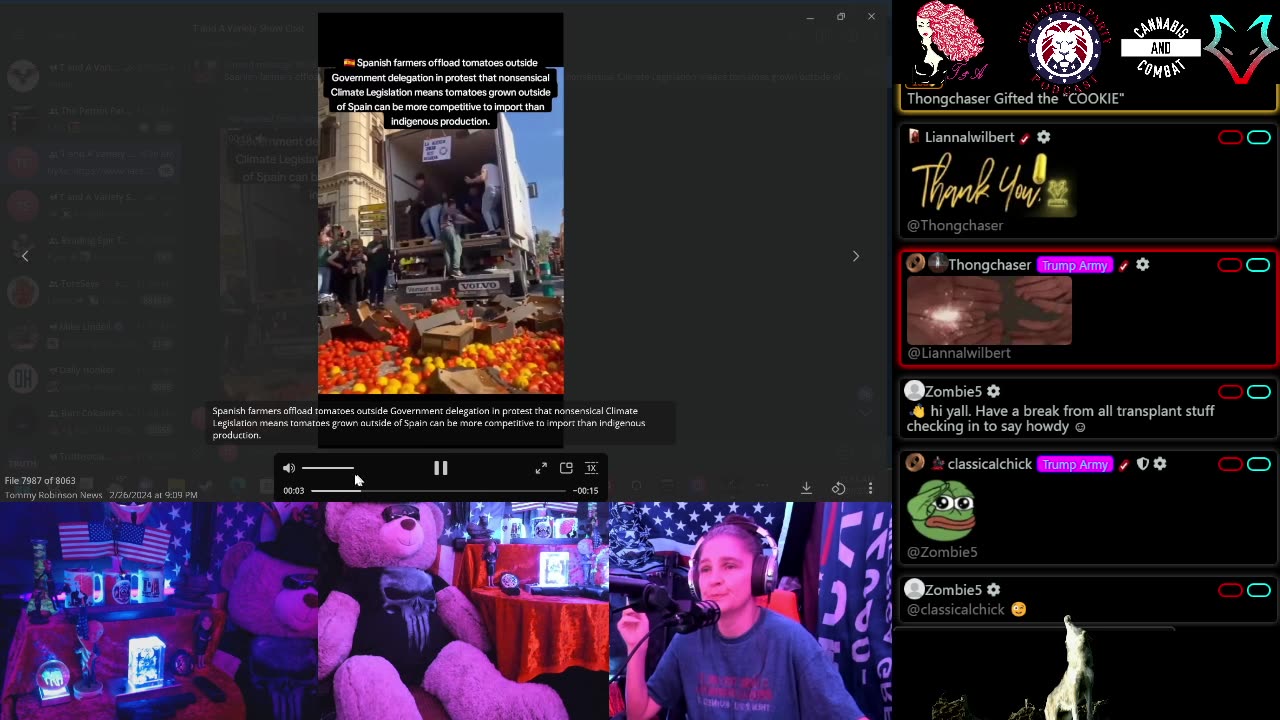Mute the video with the speaker icon
The width and height of the screenshot is (1280, 720).
point(289,468)
